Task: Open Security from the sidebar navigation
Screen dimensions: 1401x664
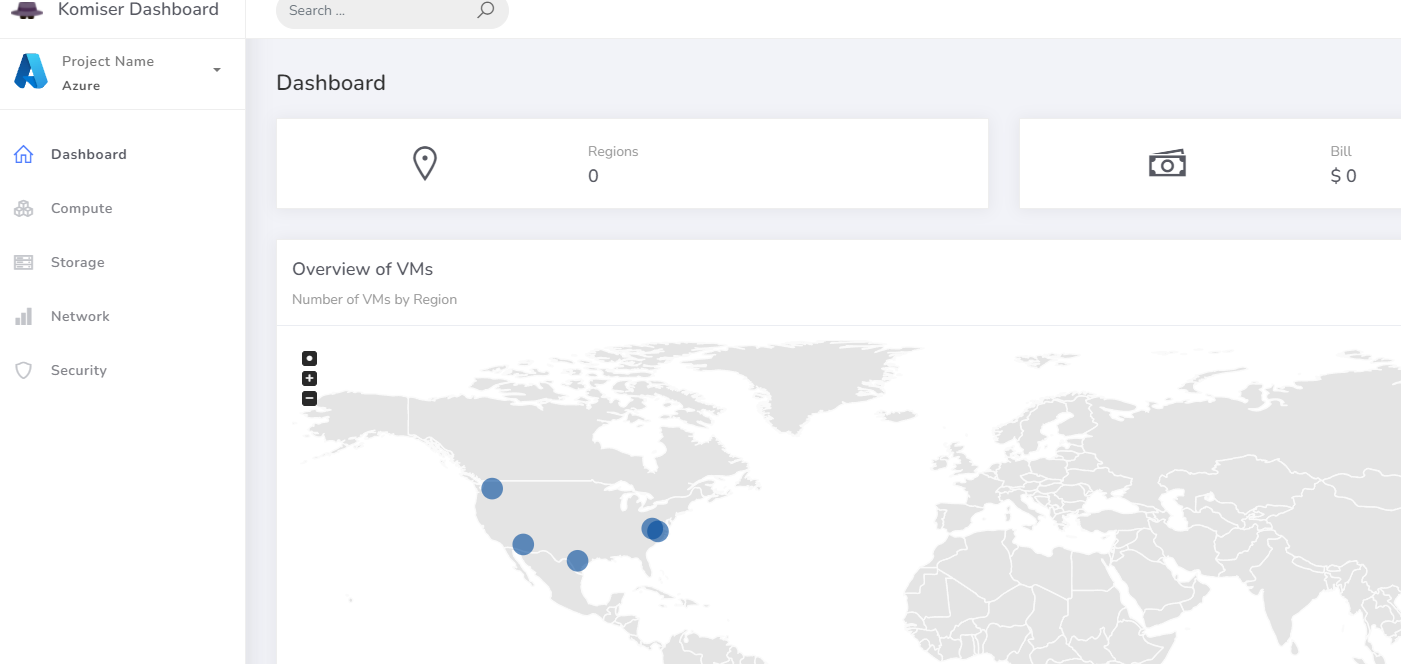Action: (78, 370)
